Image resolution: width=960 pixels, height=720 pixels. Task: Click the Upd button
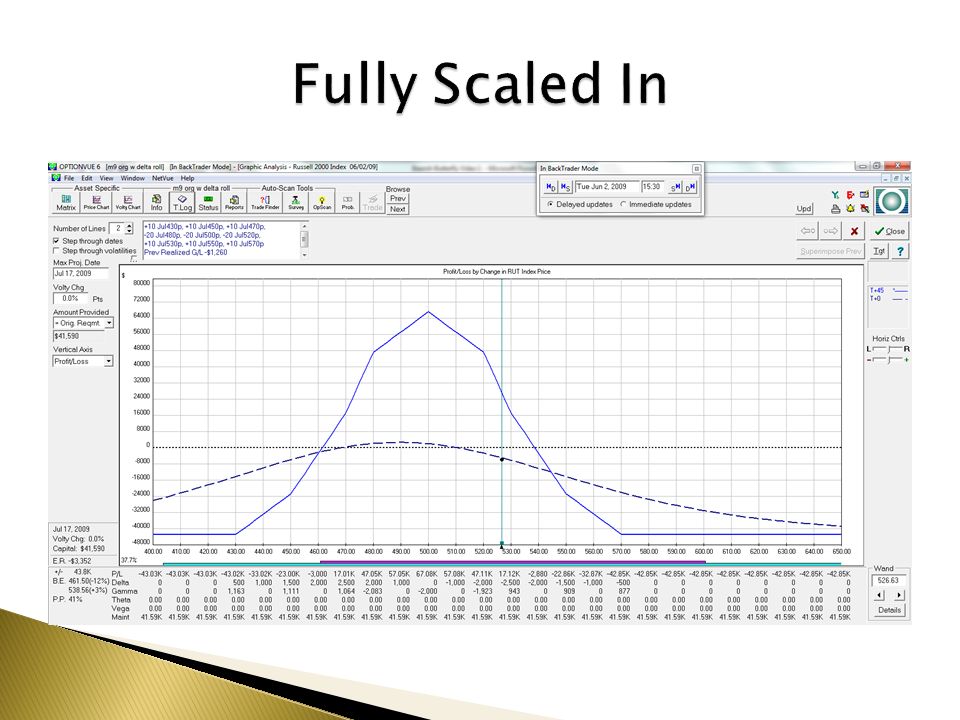[x=804, y=209]
